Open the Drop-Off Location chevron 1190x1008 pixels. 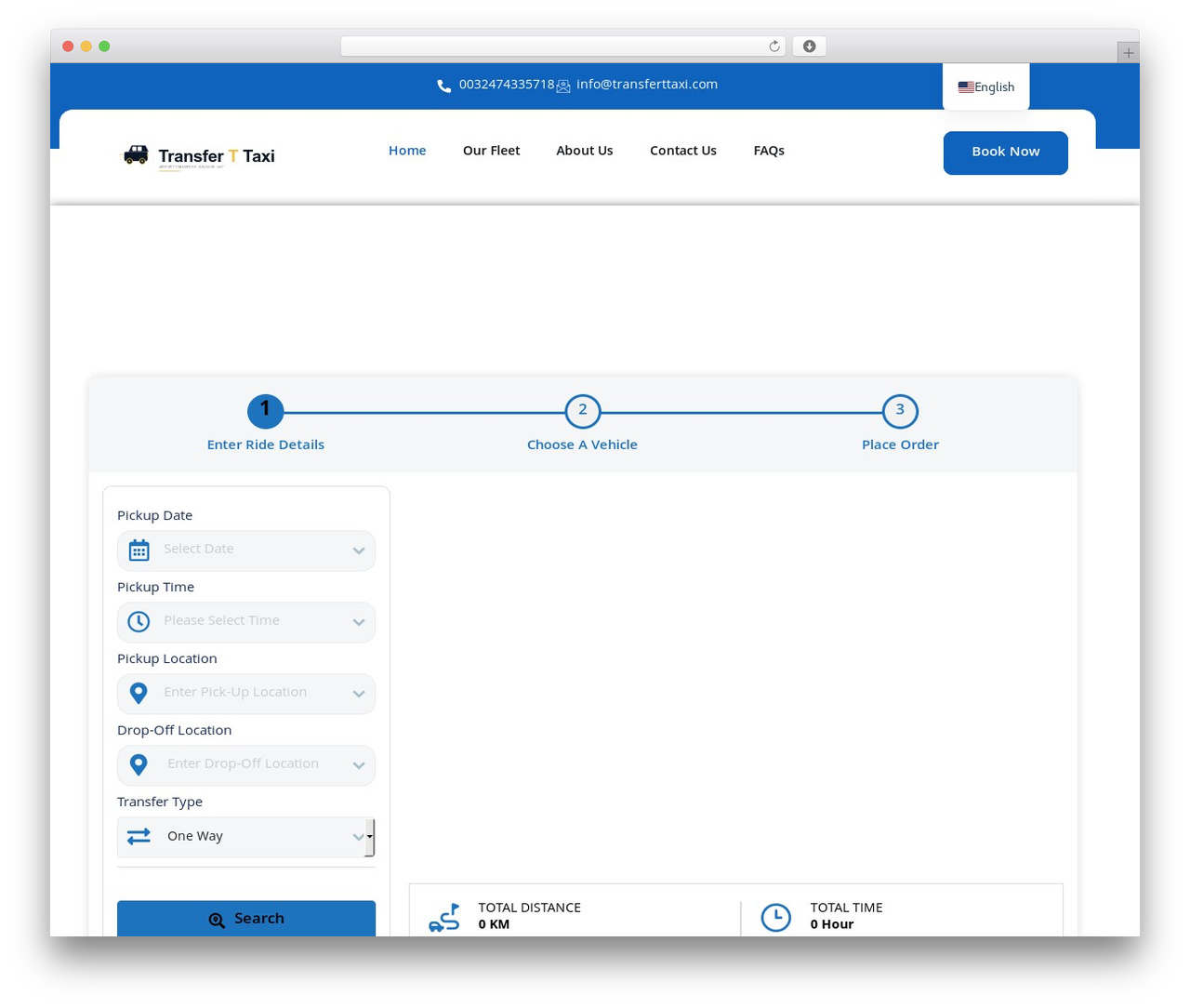click(359, 766)
